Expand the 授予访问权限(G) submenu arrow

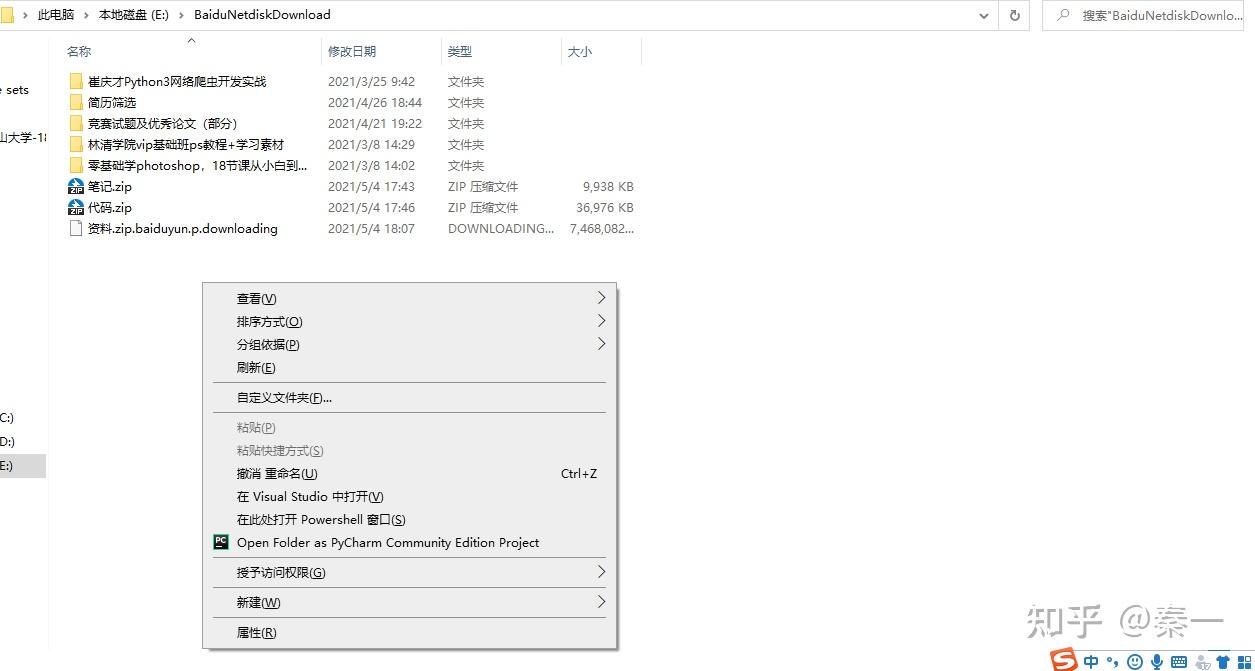point(601,572)
